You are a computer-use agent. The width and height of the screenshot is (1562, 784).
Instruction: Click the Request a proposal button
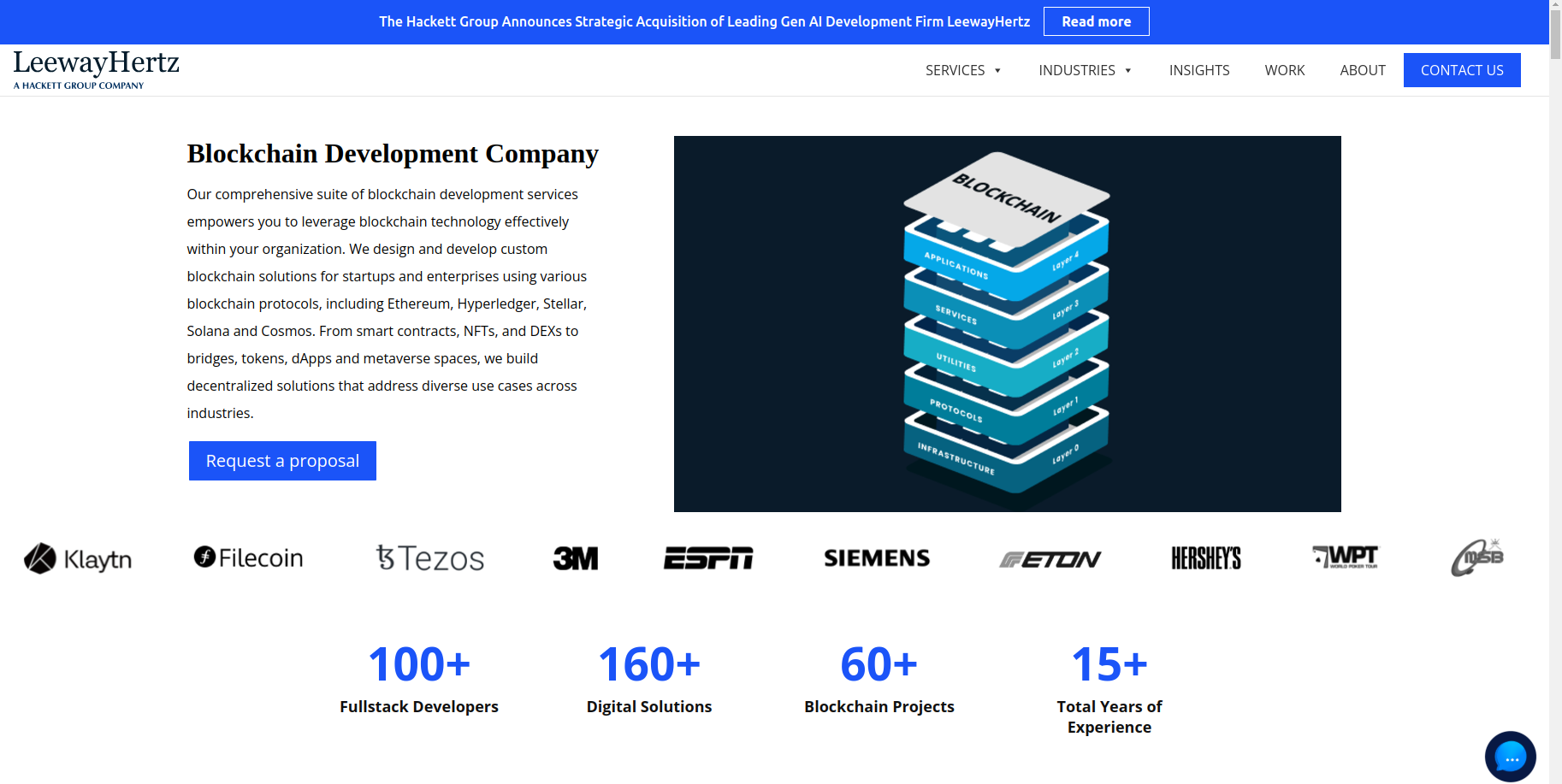282,461
